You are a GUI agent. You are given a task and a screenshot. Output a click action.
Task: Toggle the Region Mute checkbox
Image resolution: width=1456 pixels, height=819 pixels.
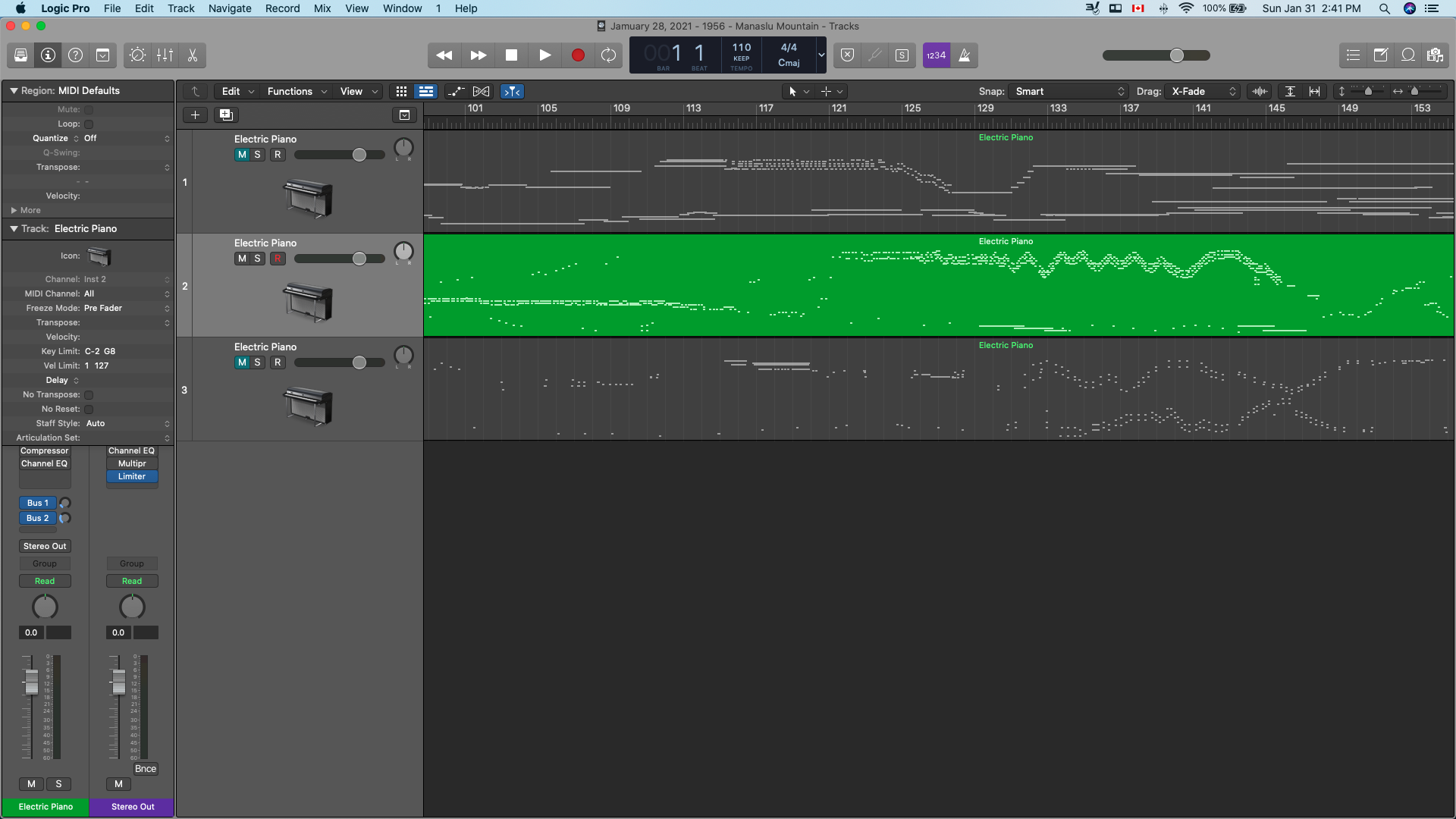coord(89,110)
